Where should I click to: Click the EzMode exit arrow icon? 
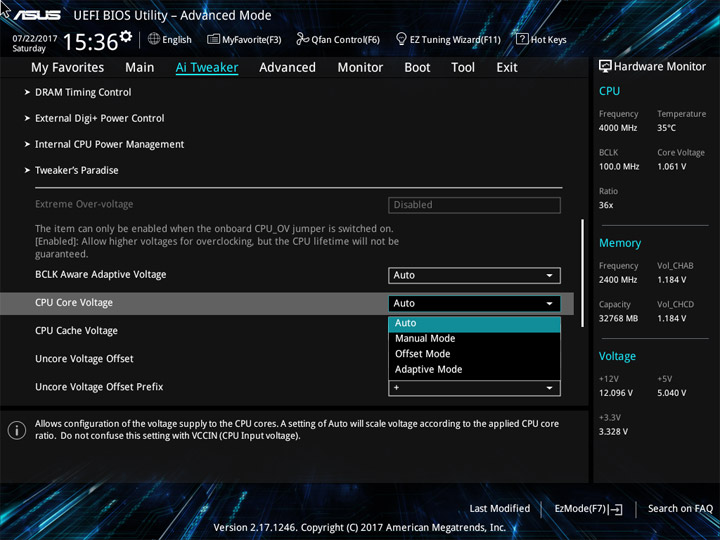(x=616, y=509)
